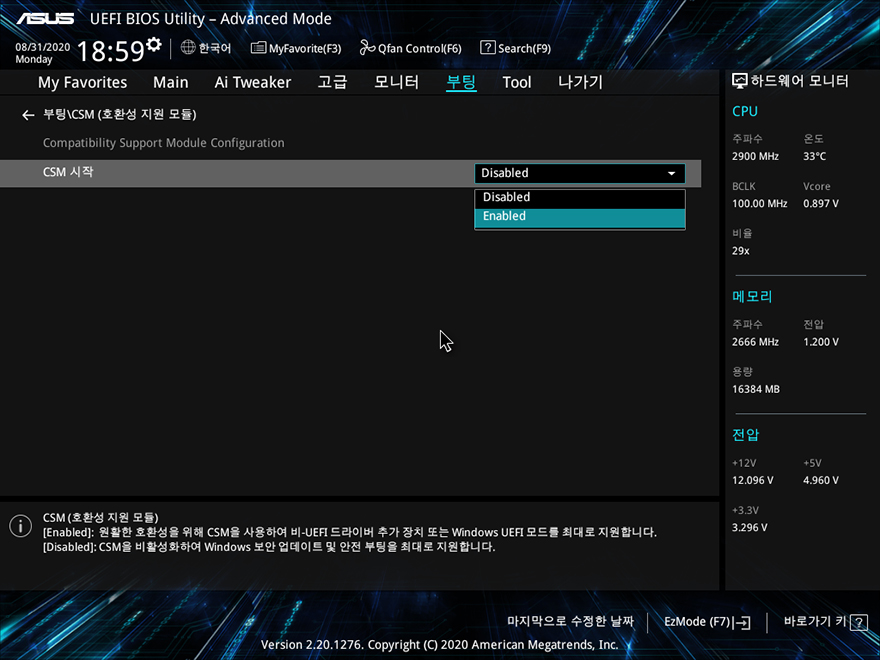The height and width of the screenshot is (660, 880).
Task: Click the 0.897 V Vcore value
Action: pos(821,204)
